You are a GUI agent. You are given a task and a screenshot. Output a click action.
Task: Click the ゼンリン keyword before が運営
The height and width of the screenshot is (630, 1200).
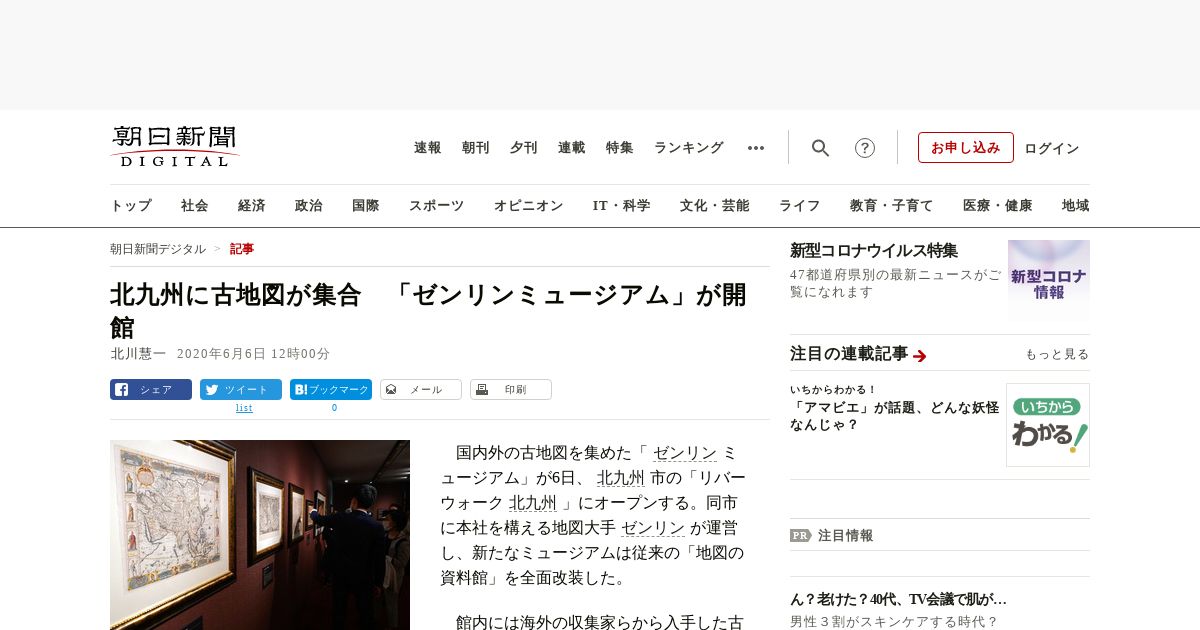click(653, 528)
